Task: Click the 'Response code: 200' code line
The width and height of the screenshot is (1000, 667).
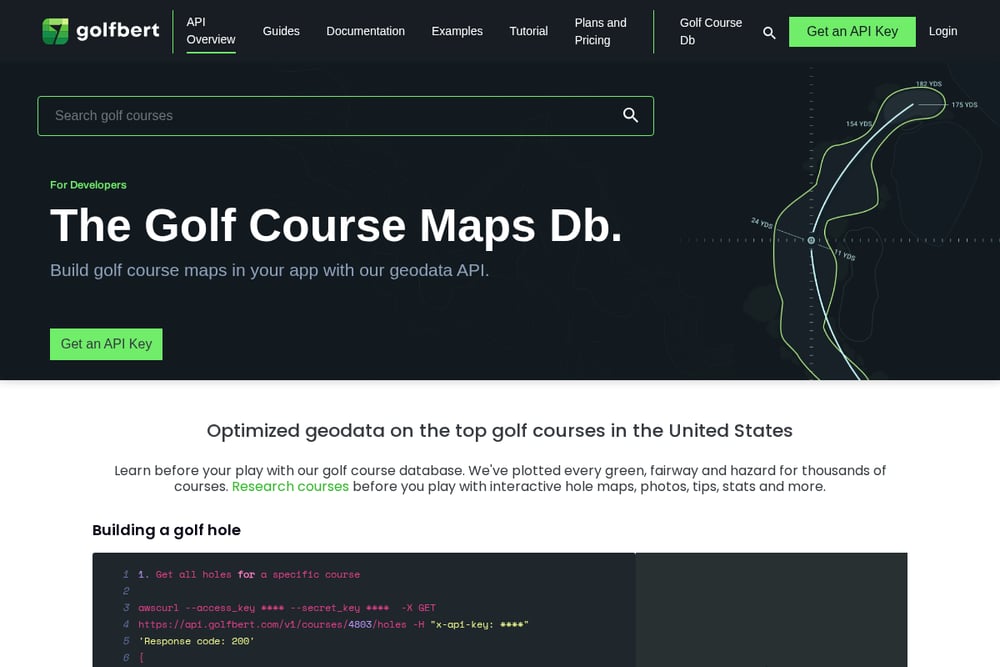Action: point(196,641)
